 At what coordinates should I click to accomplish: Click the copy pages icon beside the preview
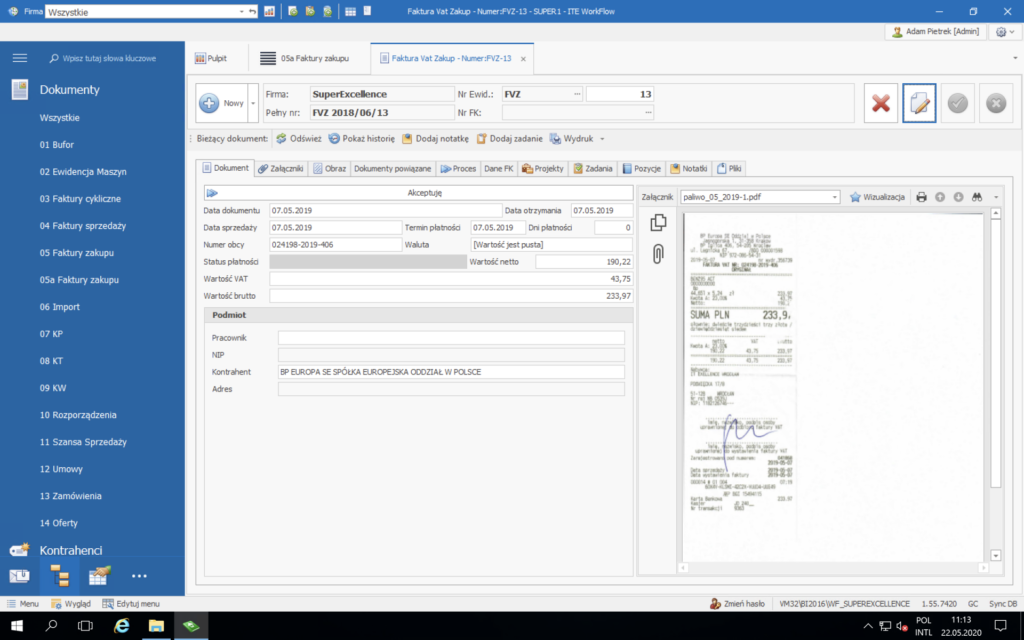pos(657,222)
